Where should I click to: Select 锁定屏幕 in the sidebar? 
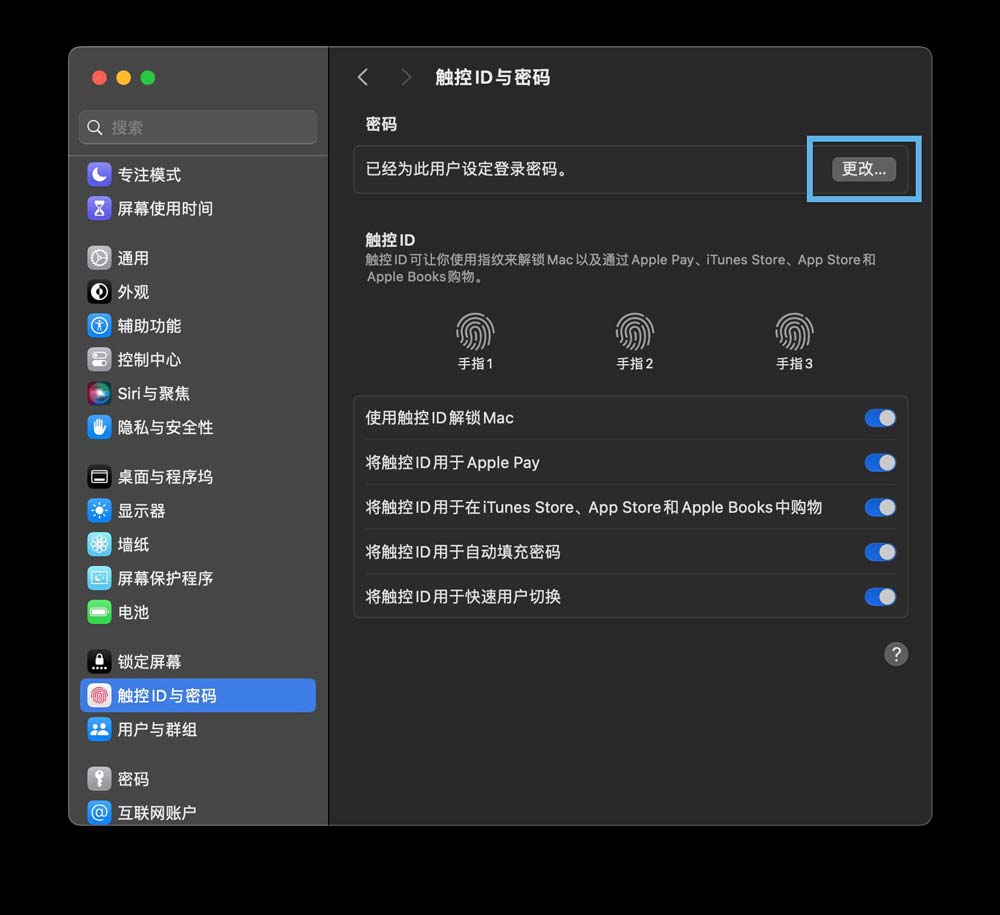click(x=149, y=662)
